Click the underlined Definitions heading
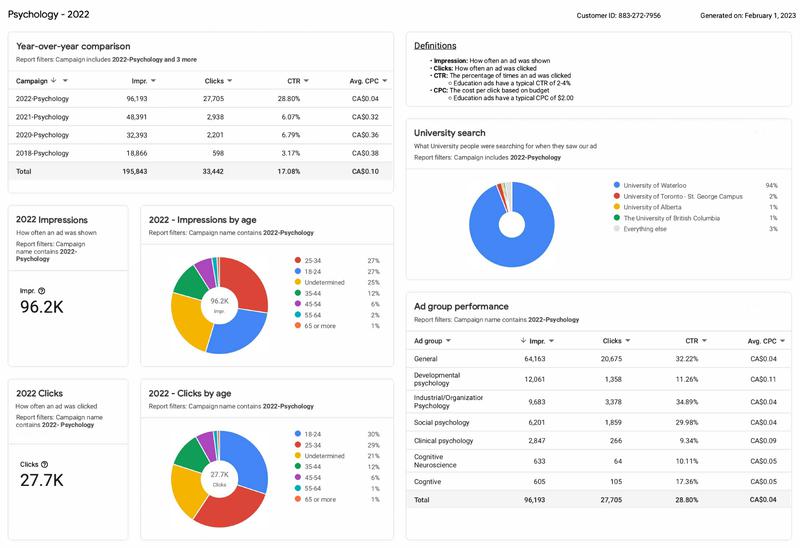This screenshot has width=800, height=548. (435, 46)
